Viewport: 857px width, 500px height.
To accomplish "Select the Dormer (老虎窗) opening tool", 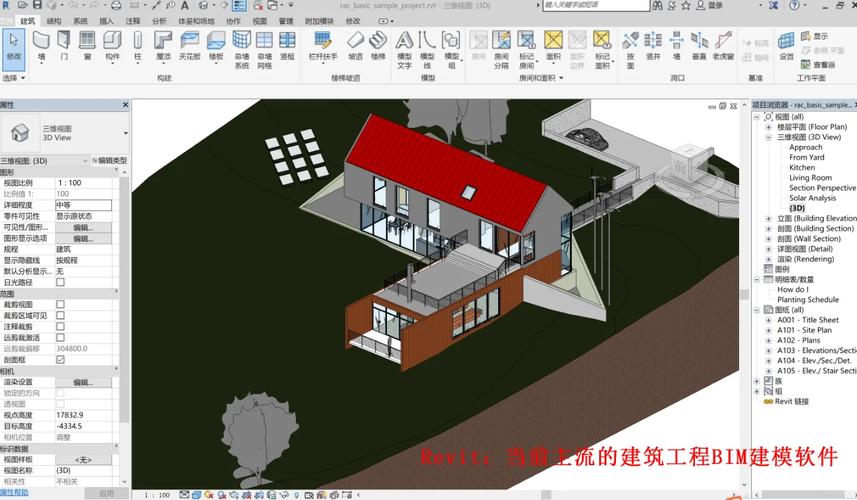I will (x=723, y=45).
